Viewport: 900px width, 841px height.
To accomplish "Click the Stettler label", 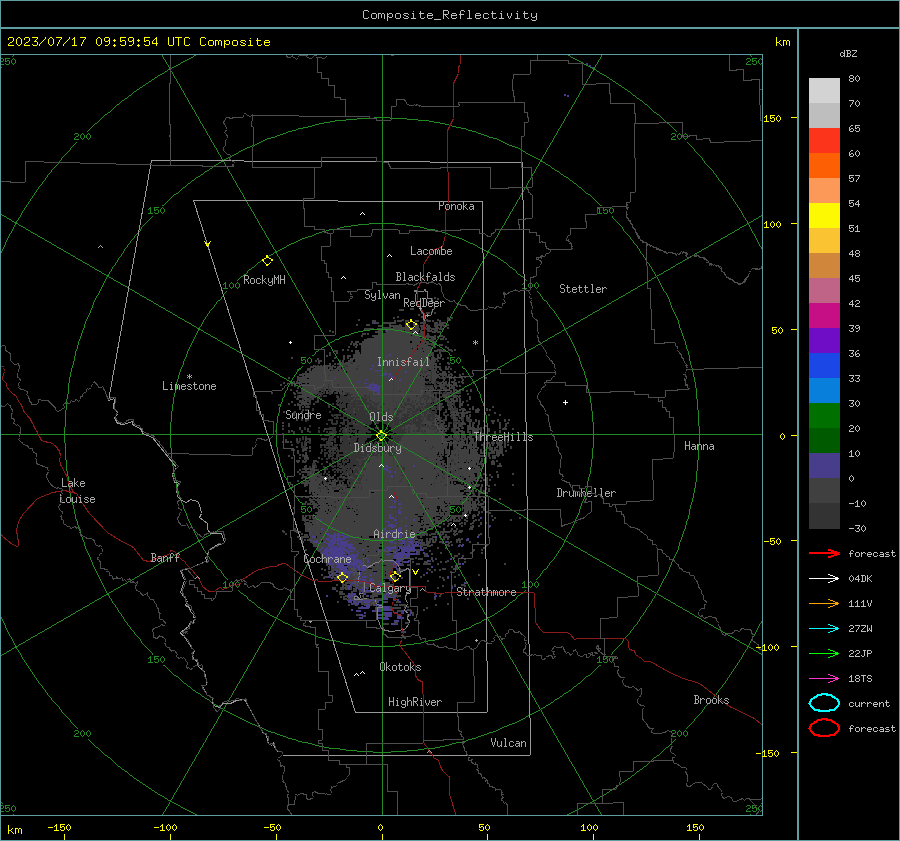I will tap(583, 289).
